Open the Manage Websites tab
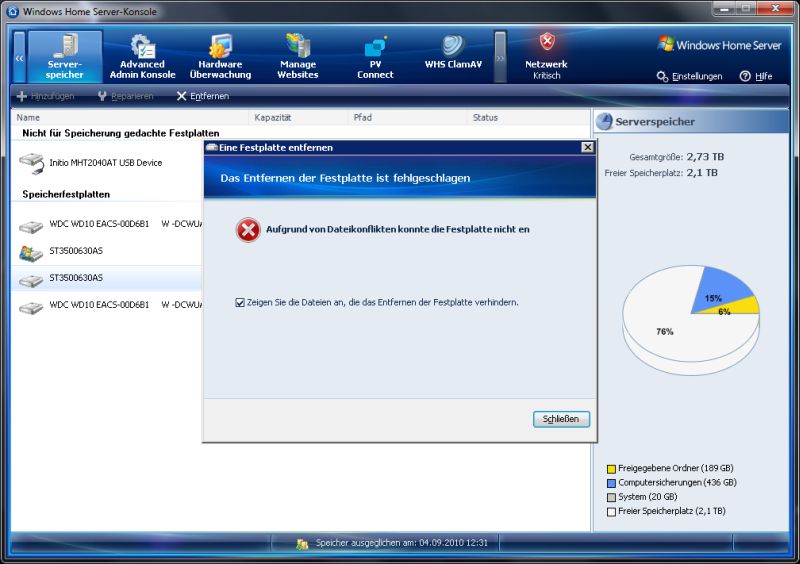The height and width of the screenshot is (564, 800). tap(298, 56)
